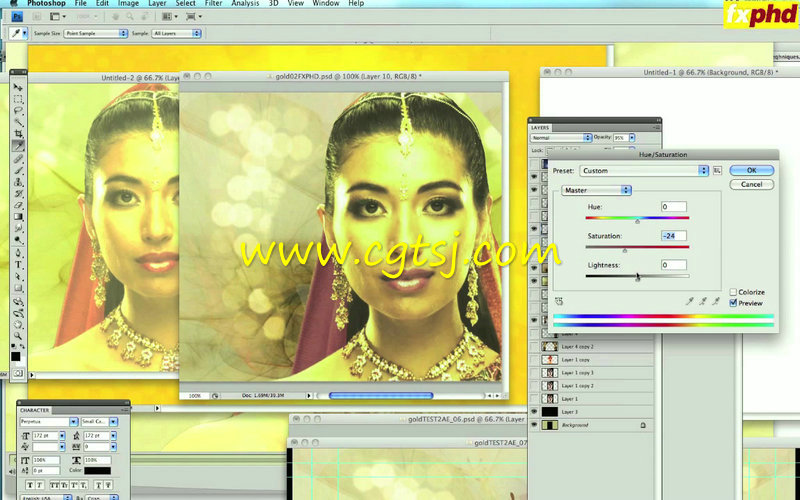This screenshot has height=500, width=800.
Task: Open the Sample Size Point Sample dropdown
Action: 95,33
